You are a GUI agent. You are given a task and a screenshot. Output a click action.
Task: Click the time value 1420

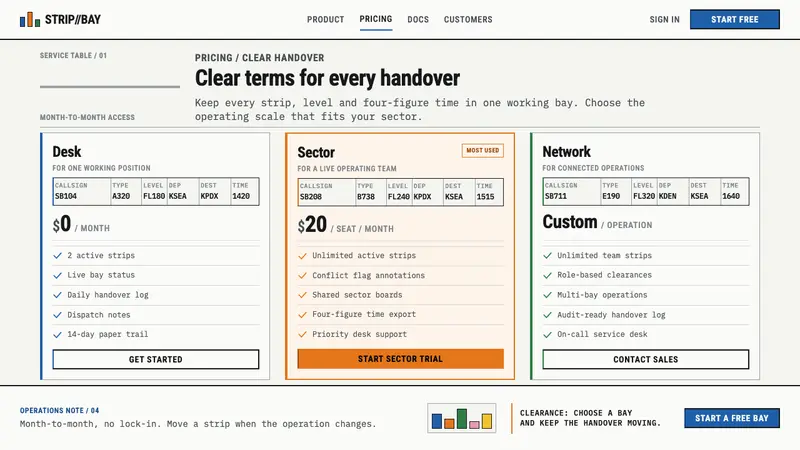(x=241, y=196)
